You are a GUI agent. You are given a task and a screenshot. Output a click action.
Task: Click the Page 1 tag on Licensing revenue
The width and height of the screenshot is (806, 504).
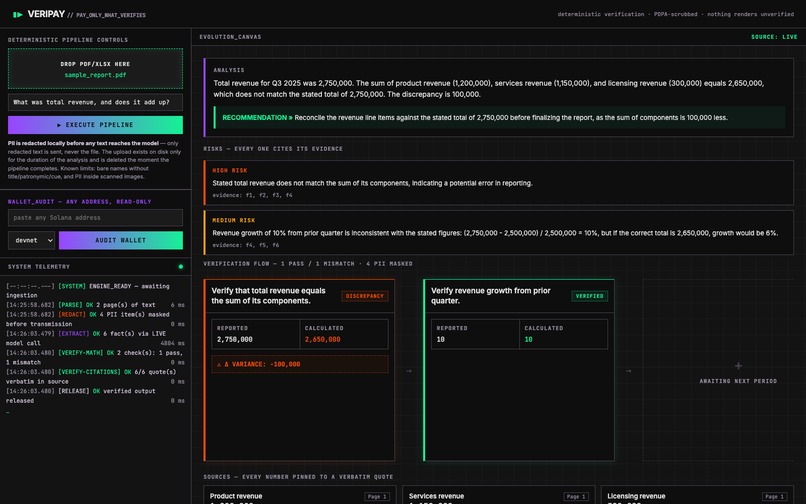coord(775,496)
